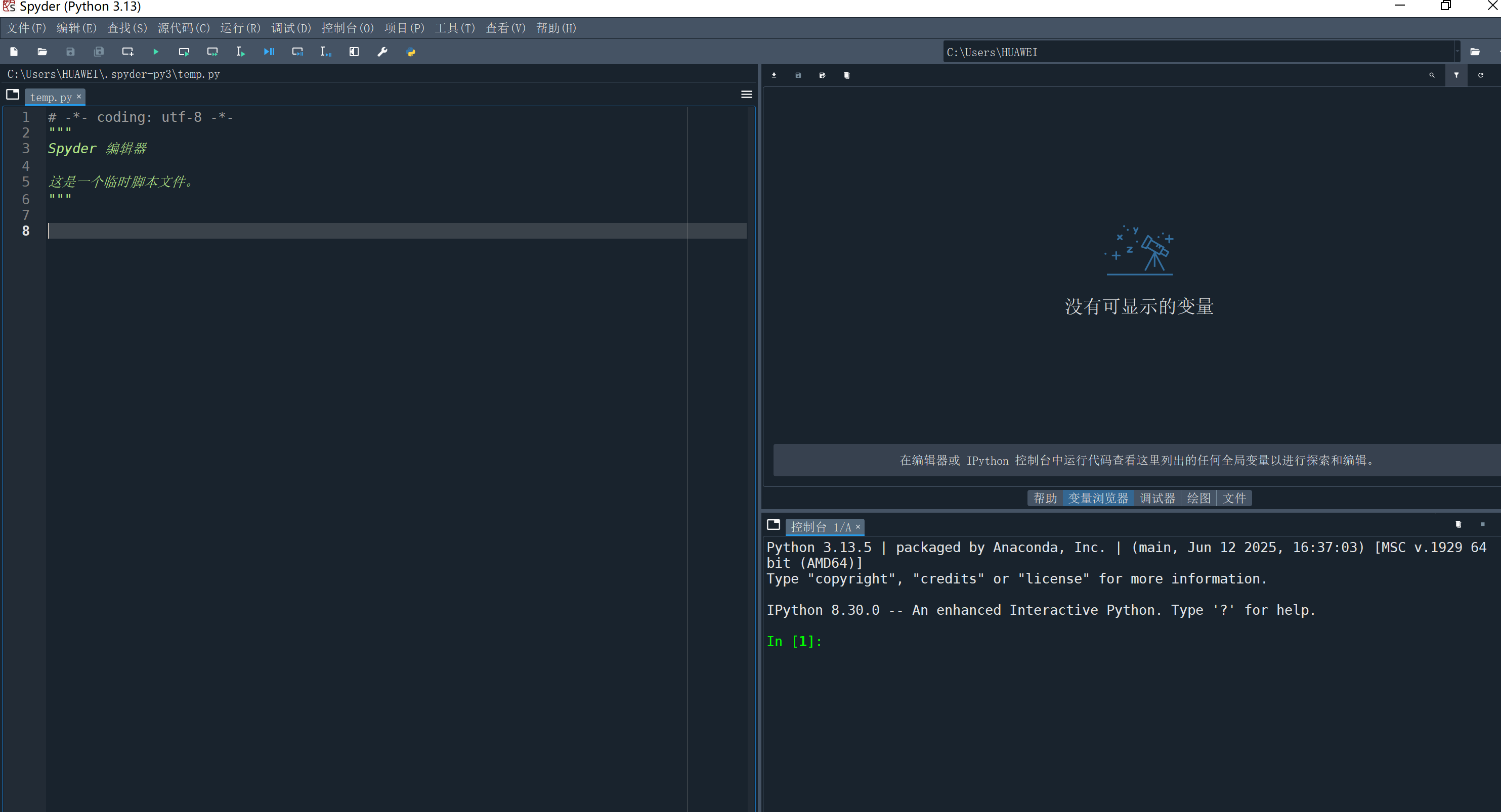Close the temp.py editor tab
Viewport: 1501px width, 812px height.
tap(79, 97)
